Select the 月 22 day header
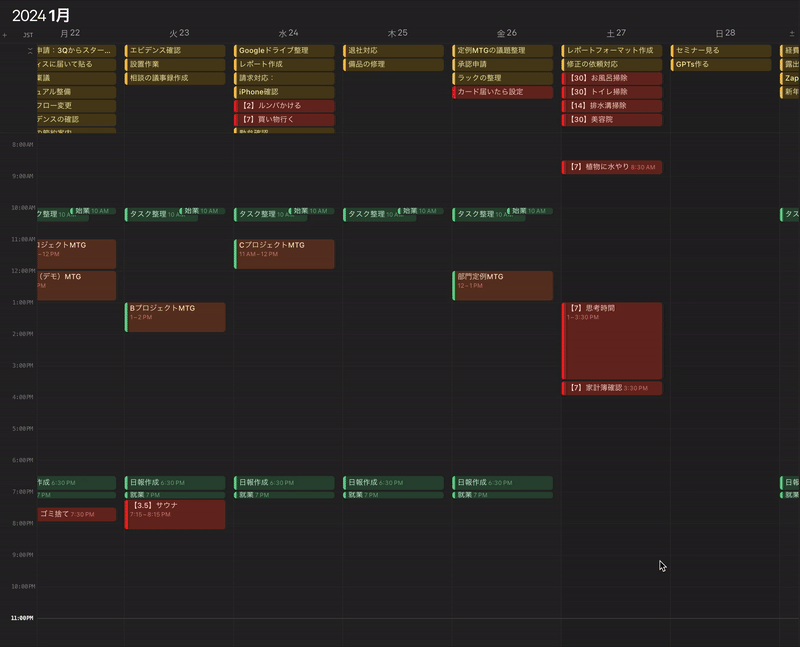800x647 pixels. click(70, 33)
